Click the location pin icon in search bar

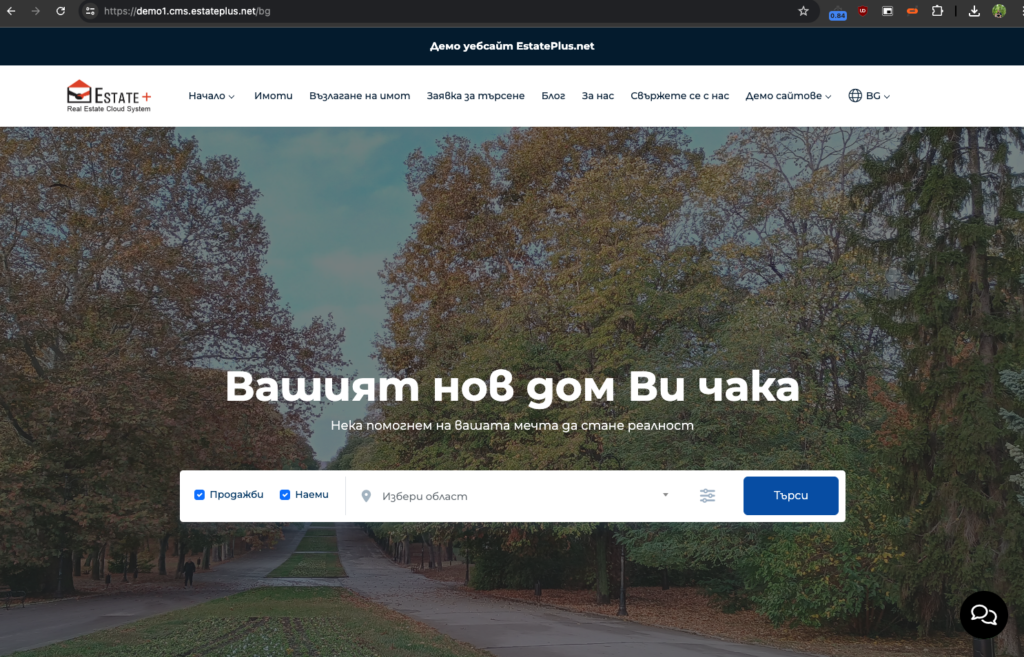point(367,495)
